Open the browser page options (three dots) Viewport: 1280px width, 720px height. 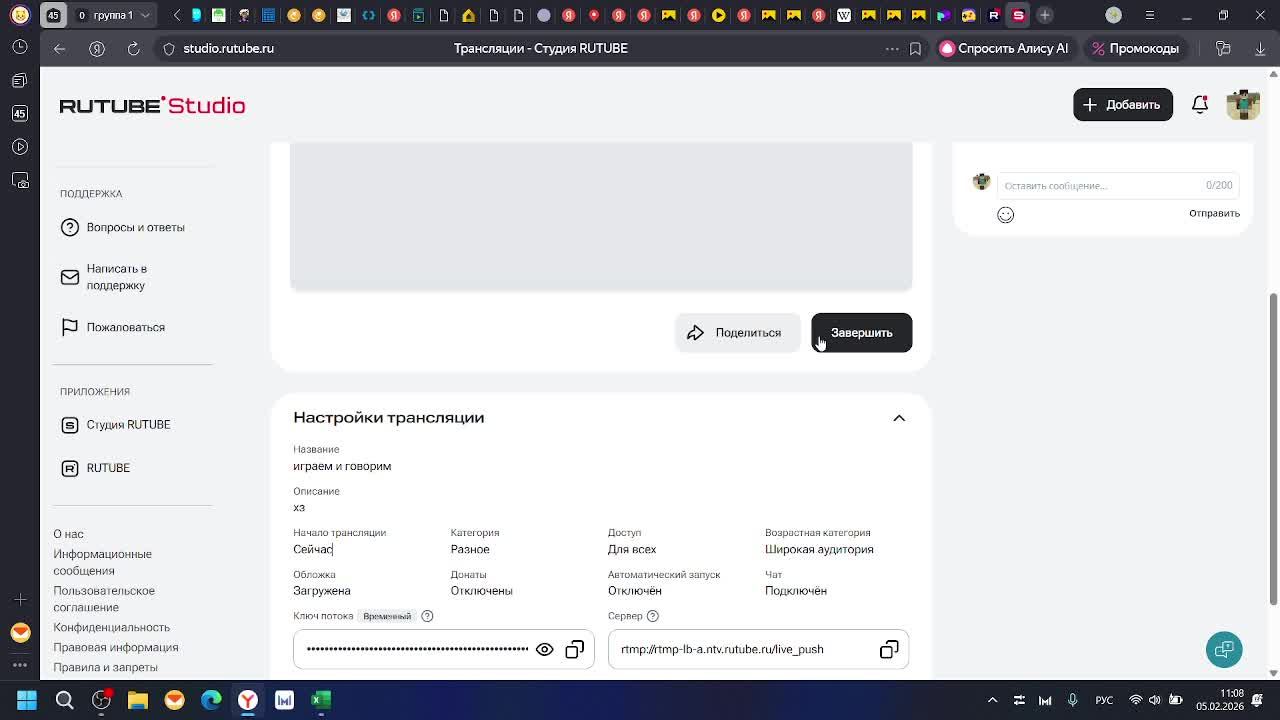pos(892,48)
